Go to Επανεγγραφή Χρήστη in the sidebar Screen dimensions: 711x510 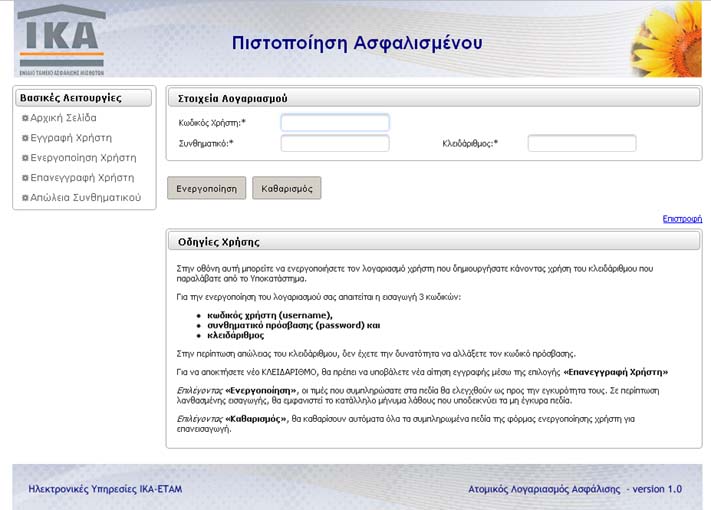pyautogui.click(x=82, y=178)
